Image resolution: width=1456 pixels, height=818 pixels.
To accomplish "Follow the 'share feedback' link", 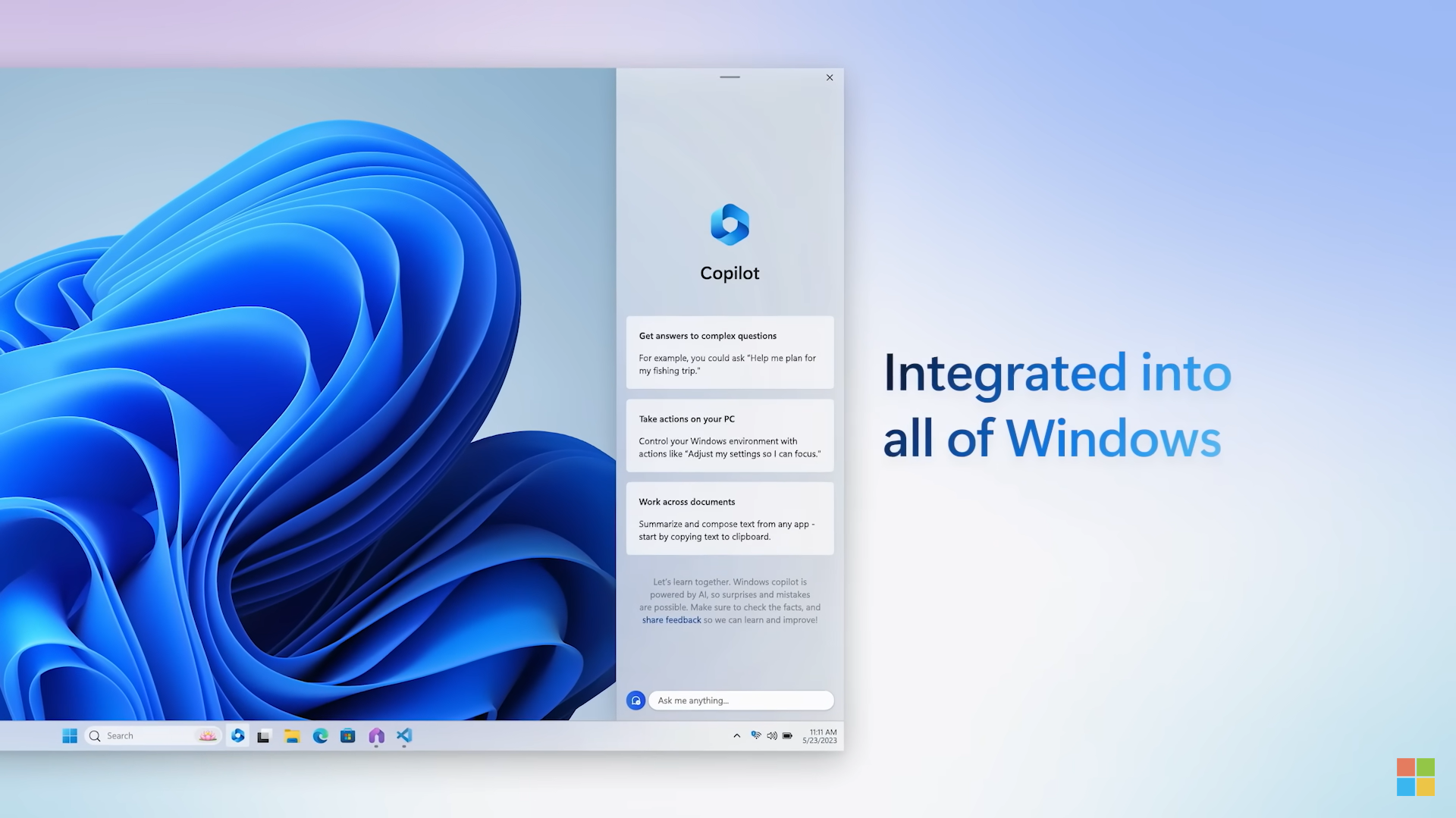I will (671, 620).
